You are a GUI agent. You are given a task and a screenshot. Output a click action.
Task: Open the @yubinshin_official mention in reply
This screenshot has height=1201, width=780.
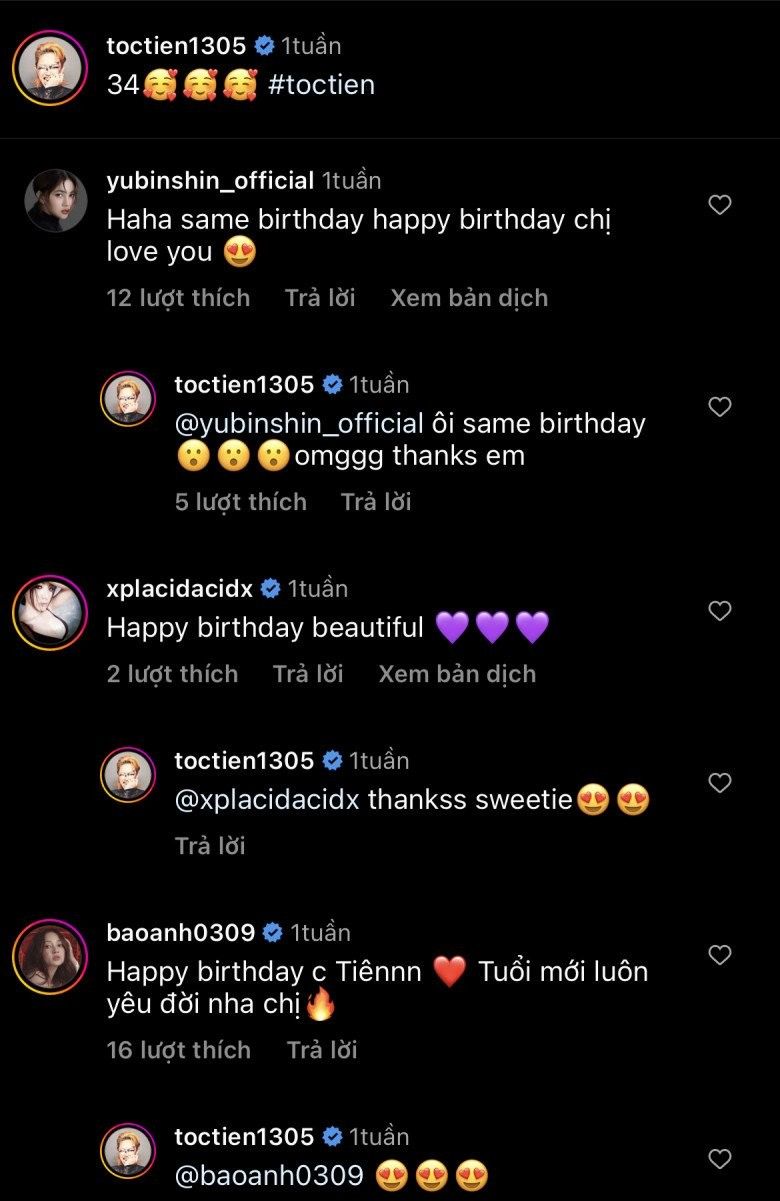[300, 423]
